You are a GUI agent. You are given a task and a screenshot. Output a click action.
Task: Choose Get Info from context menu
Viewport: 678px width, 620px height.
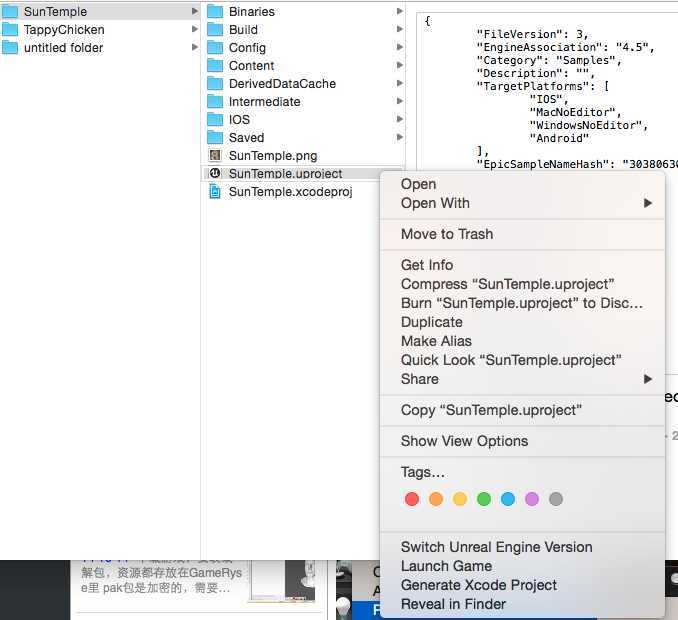click(522, 265)
